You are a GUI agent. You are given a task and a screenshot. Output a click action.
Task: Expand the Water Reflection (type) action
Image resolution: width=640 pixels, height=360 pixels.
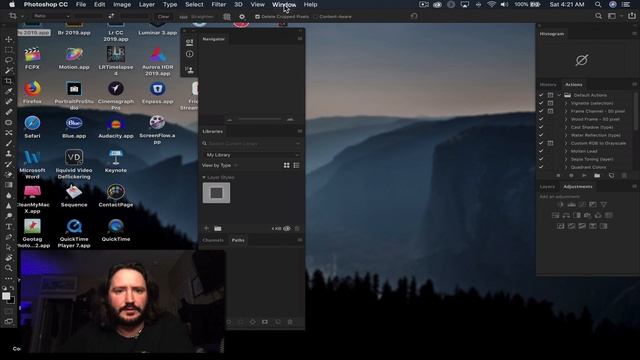566,135
